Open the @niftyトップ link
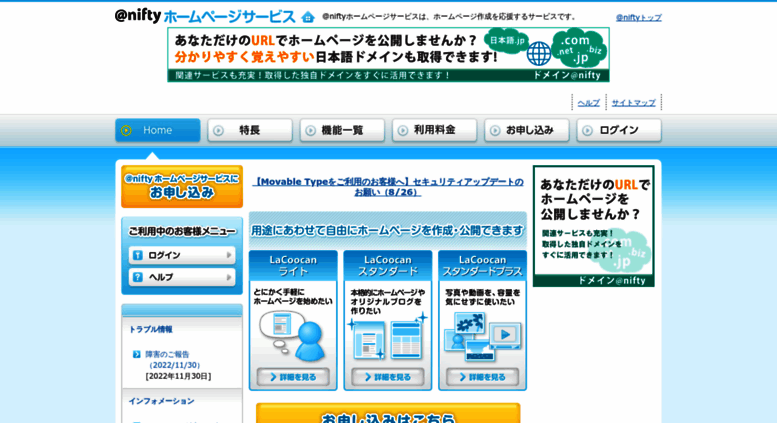The image size is (777, 423). point(639,17)
